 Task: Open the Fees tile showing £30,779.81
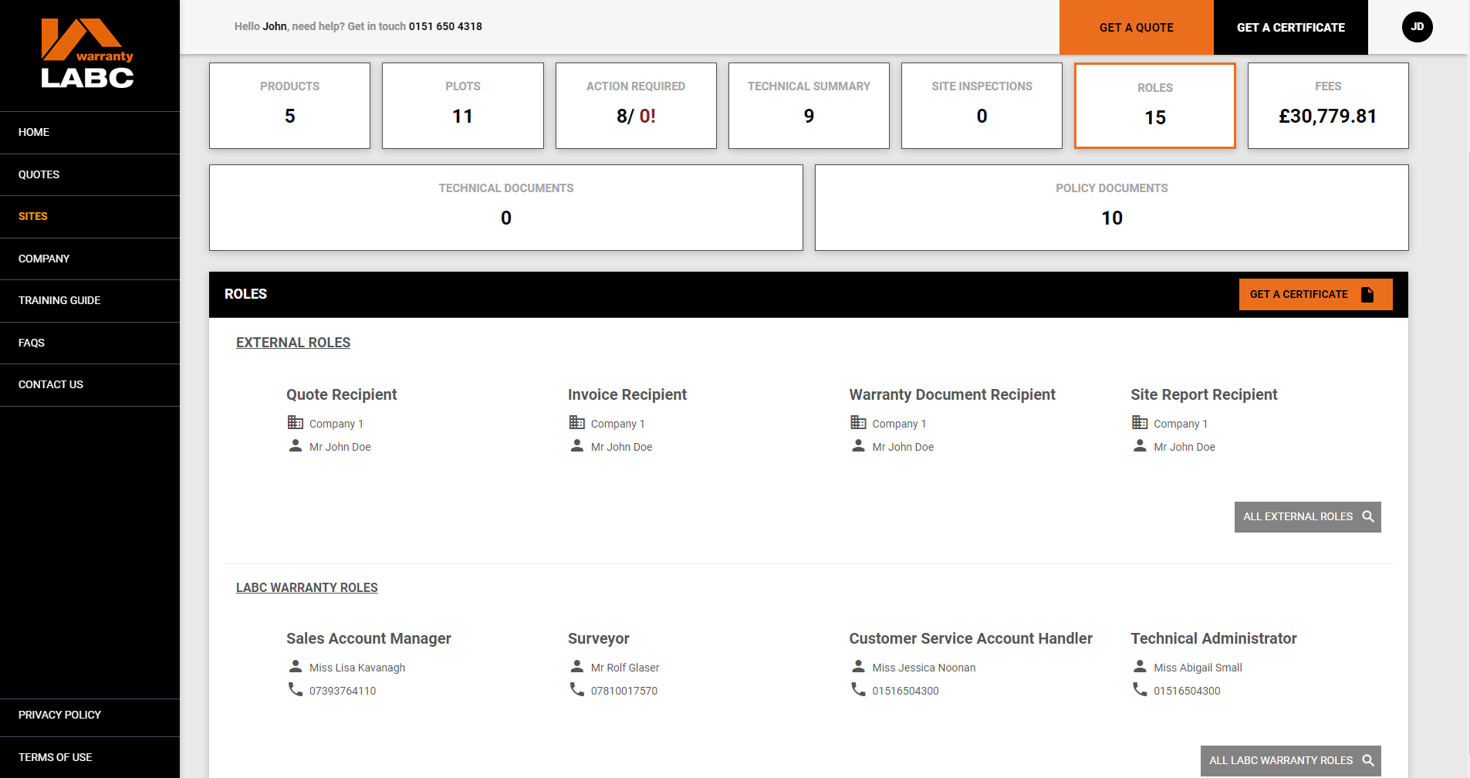[x=1328, y=106]
